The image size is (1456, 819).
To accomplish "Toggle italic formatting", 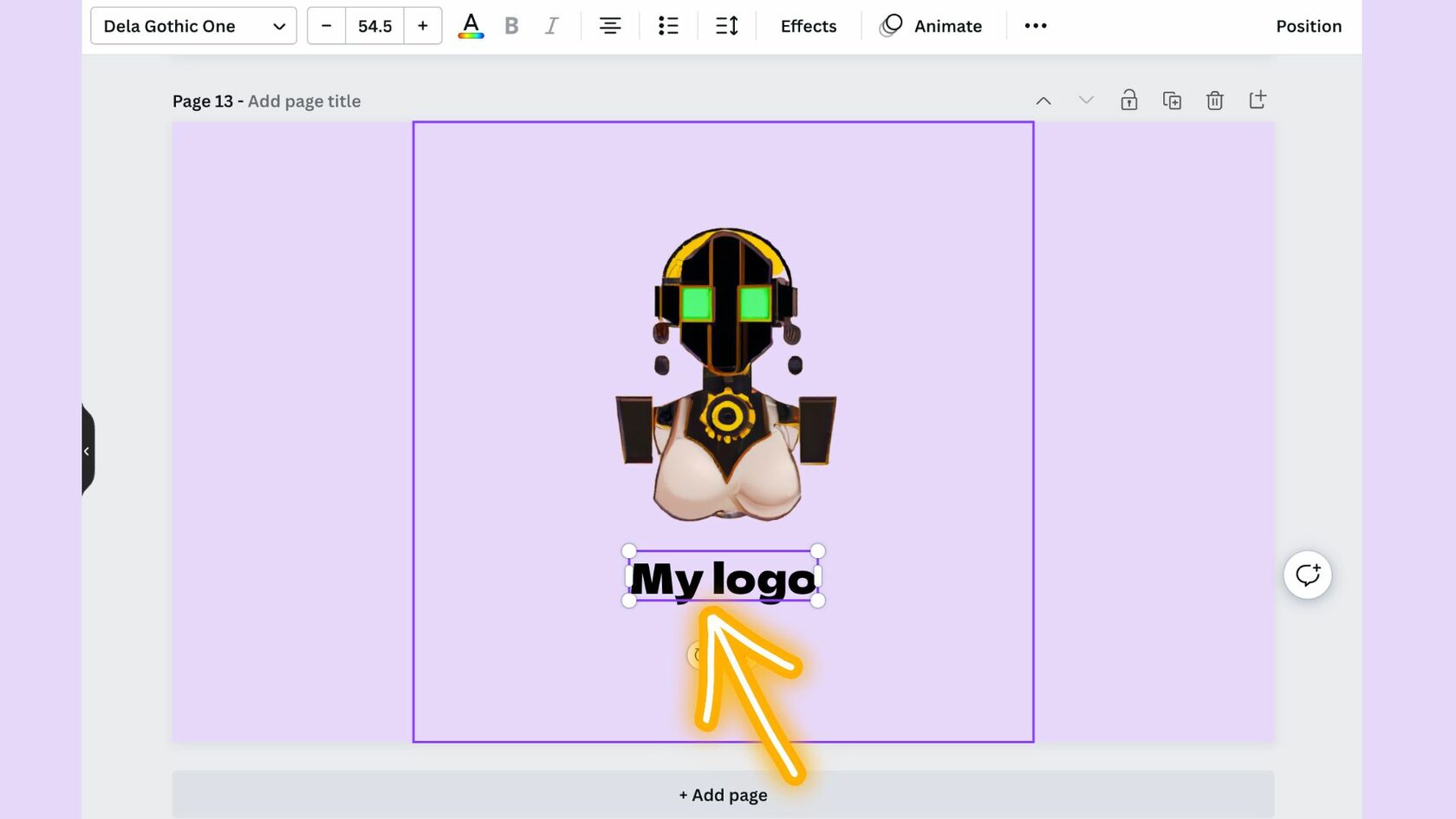I will tap(551, 26).
